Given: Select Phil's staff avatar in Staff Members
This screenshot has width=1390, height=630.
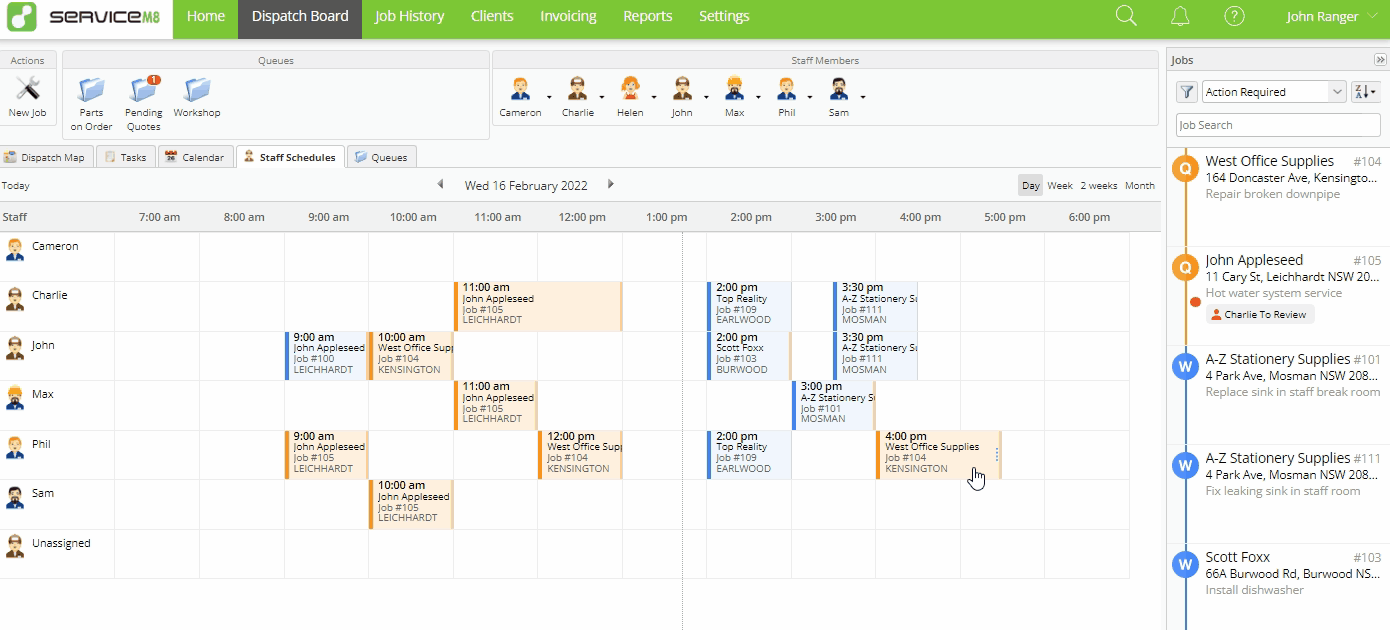Looking at the screenshot, I should pos(787,89).
